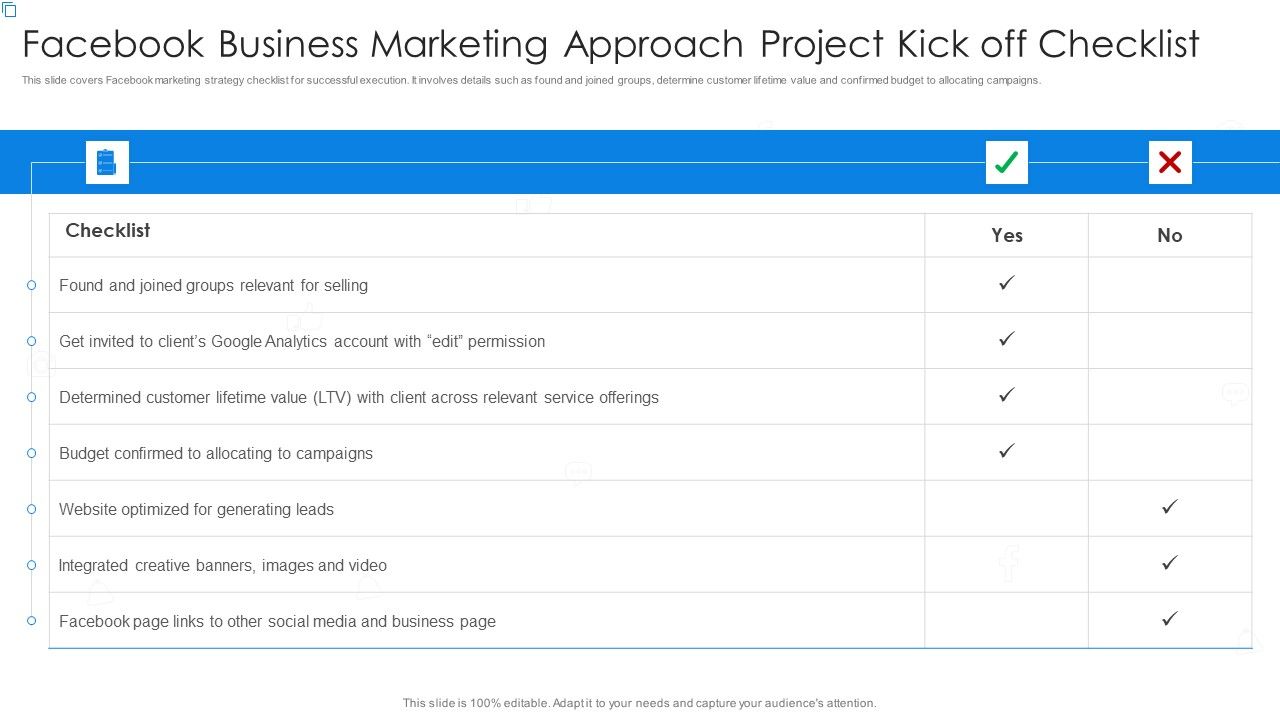Image resolution: width=1280 pixels, height=720 pixels.
Task: Click the Yes checkmark for budget confirmed row
Action: pos(1007,451)
